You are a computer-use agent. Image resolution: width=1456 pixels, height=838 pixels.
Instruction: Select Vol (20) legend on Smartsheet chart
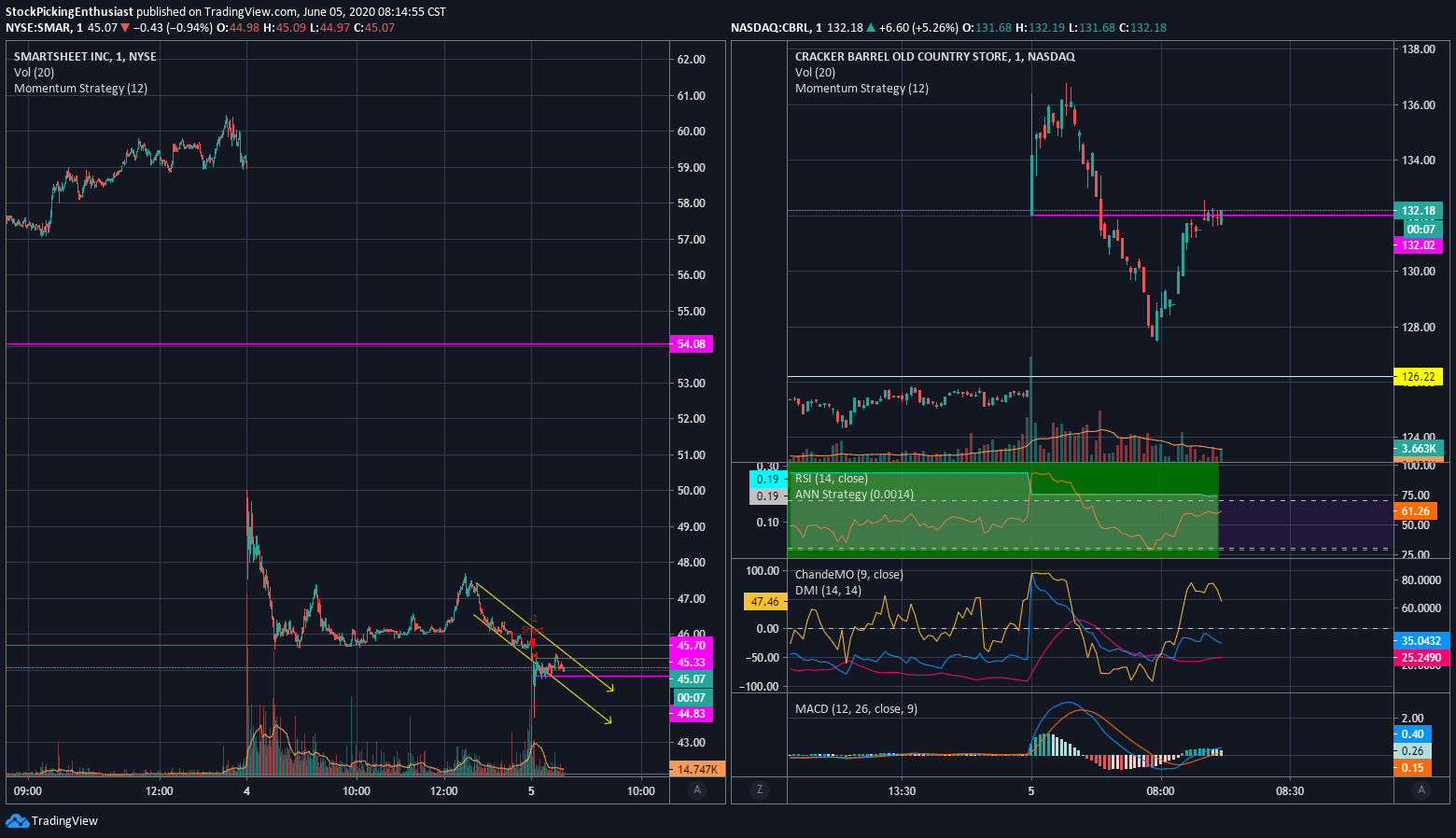pyautogui.click(x=34, y=73)
